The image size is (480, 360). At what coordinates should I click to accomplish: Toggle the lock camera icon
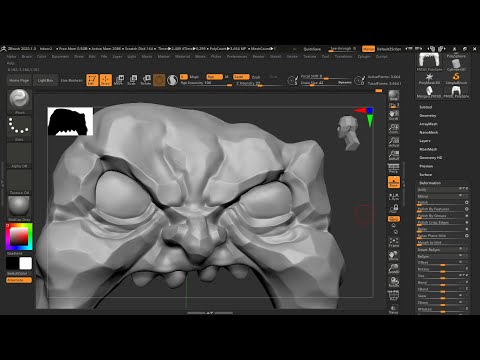pyautogui.click(x=394, y=209)
